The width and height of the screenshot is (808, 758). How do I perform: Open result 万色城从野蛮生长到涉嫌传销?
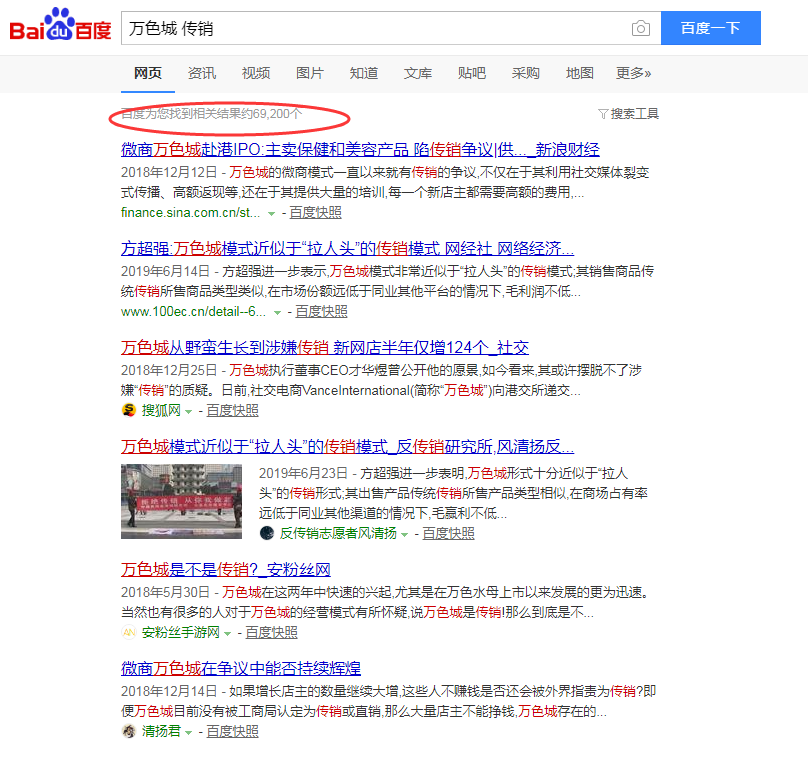point(325,347)
